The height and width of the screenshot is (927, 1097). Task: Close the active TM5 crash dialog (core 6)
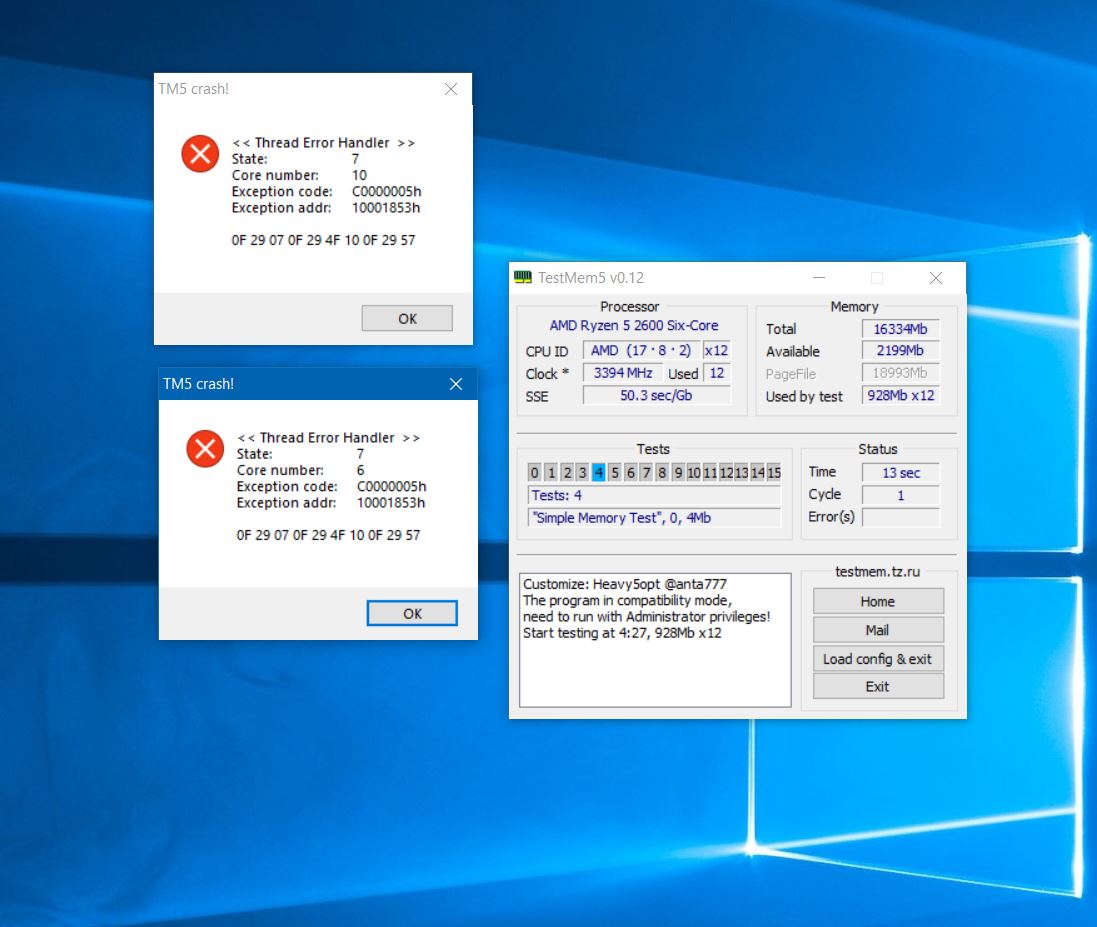456,384
